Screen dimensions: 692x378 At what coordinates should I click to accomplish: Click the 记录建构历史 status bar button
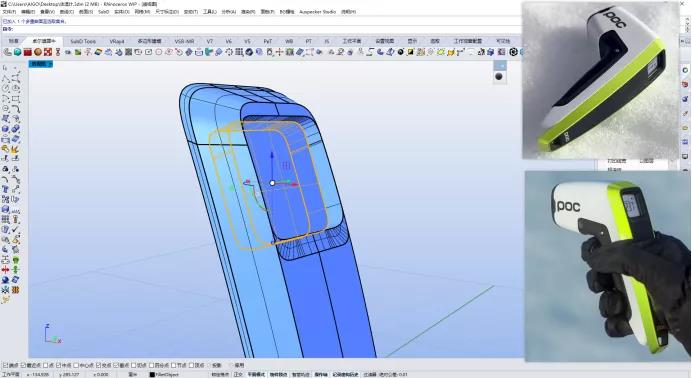[x=346, y=374]
